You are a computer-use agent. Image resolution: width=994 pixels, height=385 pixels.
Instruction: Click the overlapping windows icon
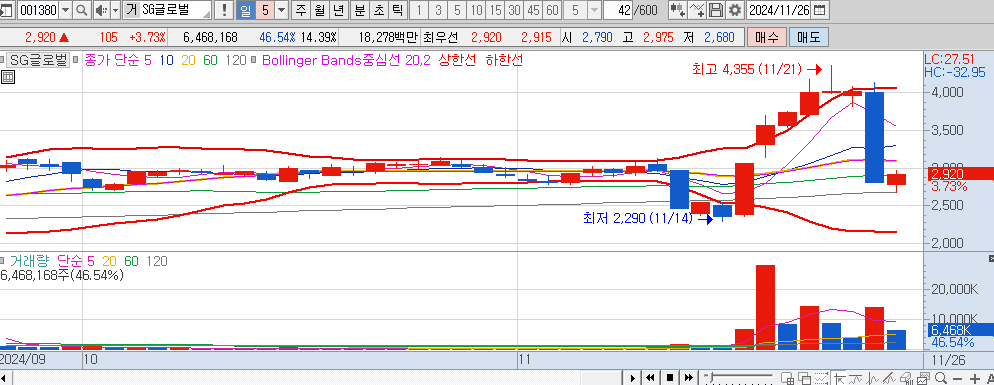[804, 378]
